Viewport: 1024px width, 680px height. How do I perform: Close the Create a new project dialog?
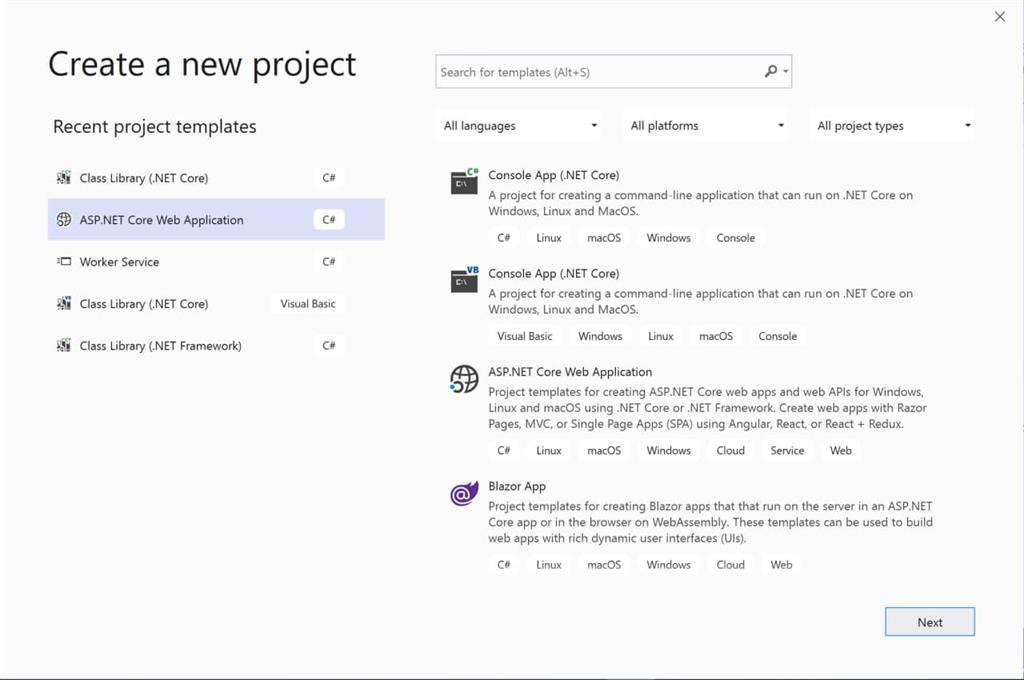1000,17
